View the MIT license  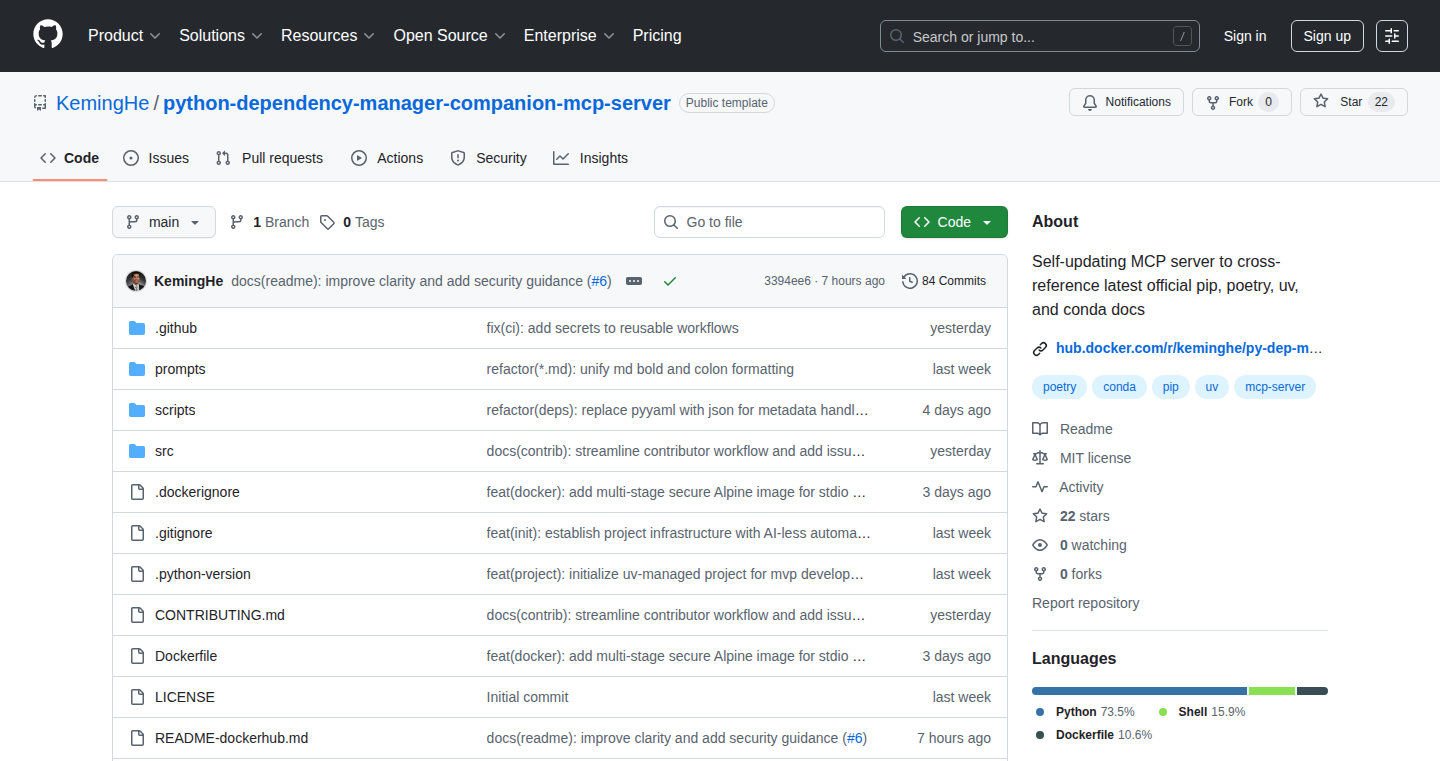click(1082, 458)
